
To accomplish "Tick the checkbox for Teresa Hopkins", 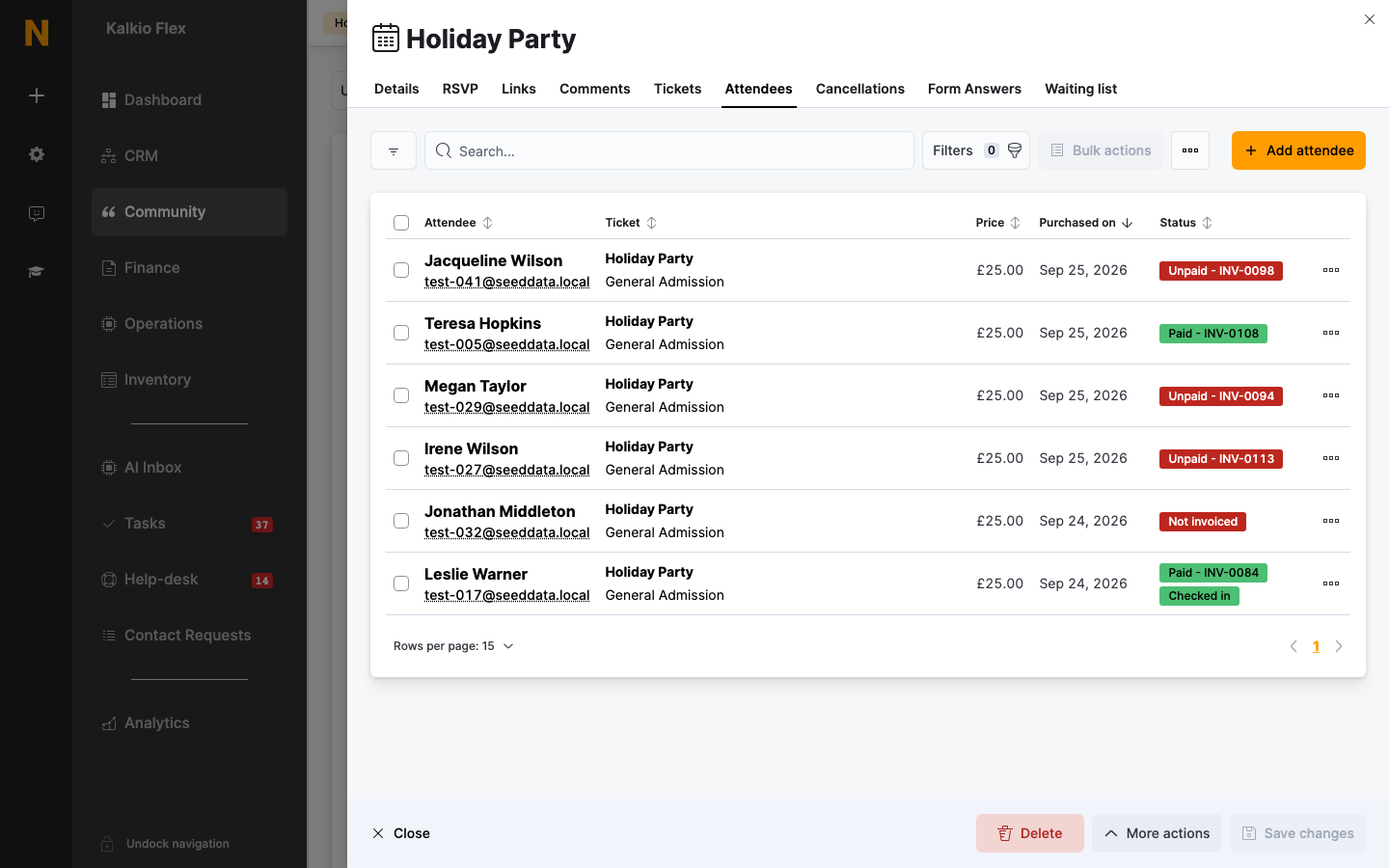I will pos(401,333).
